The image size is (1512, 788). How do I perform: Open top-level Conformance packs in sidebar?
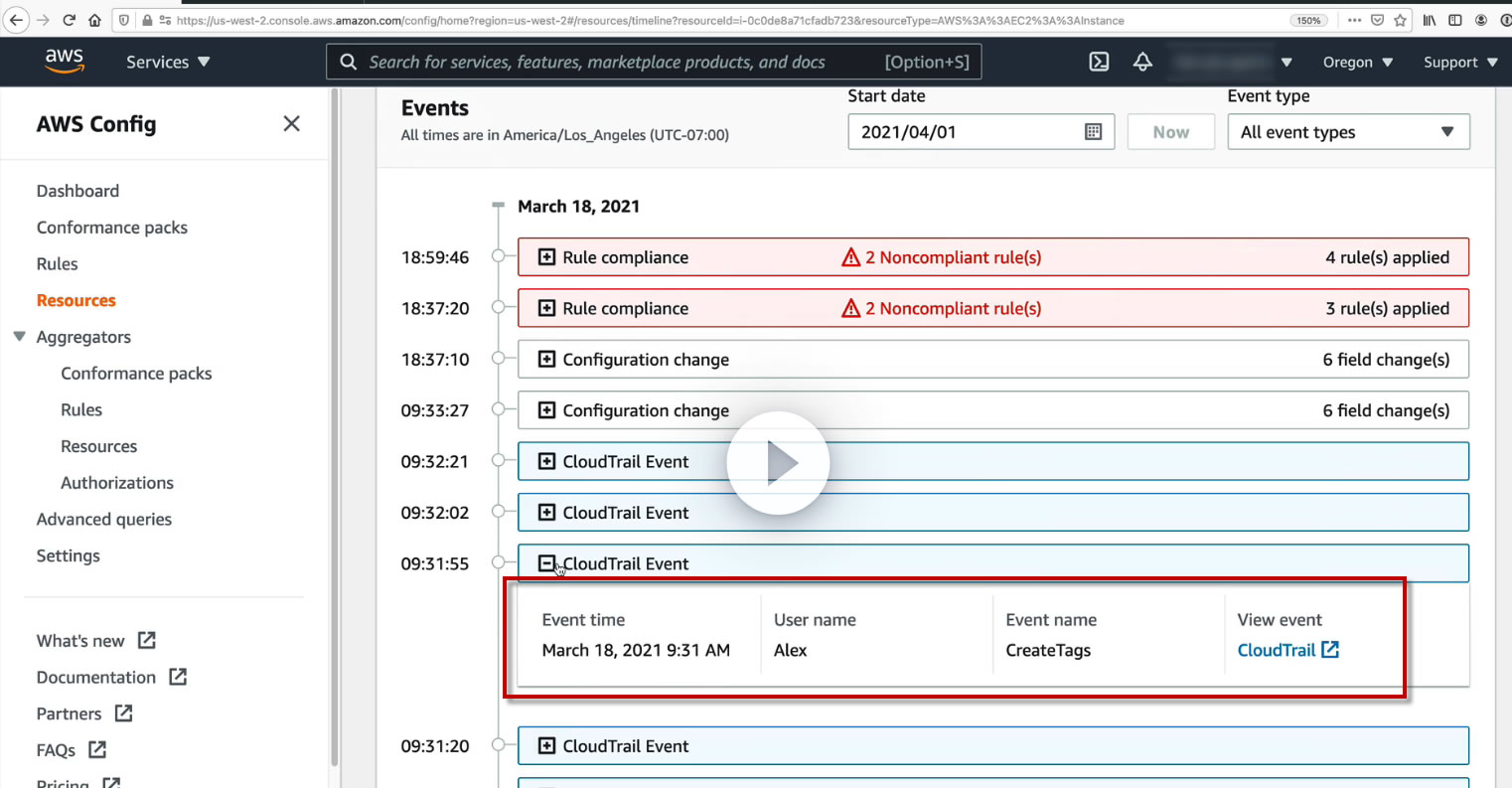click(112, 228)
